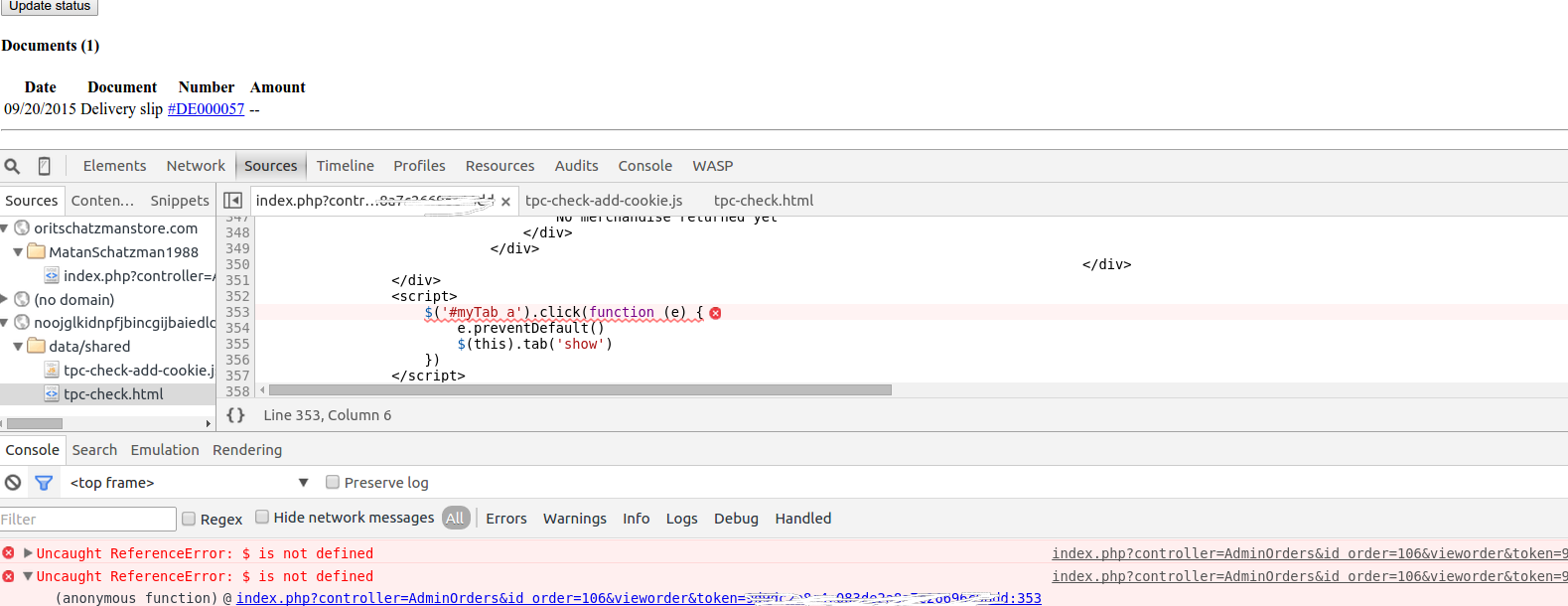Click the pretty print braces icon
This screenshot has height=606, width=1568.
(235, 415)
